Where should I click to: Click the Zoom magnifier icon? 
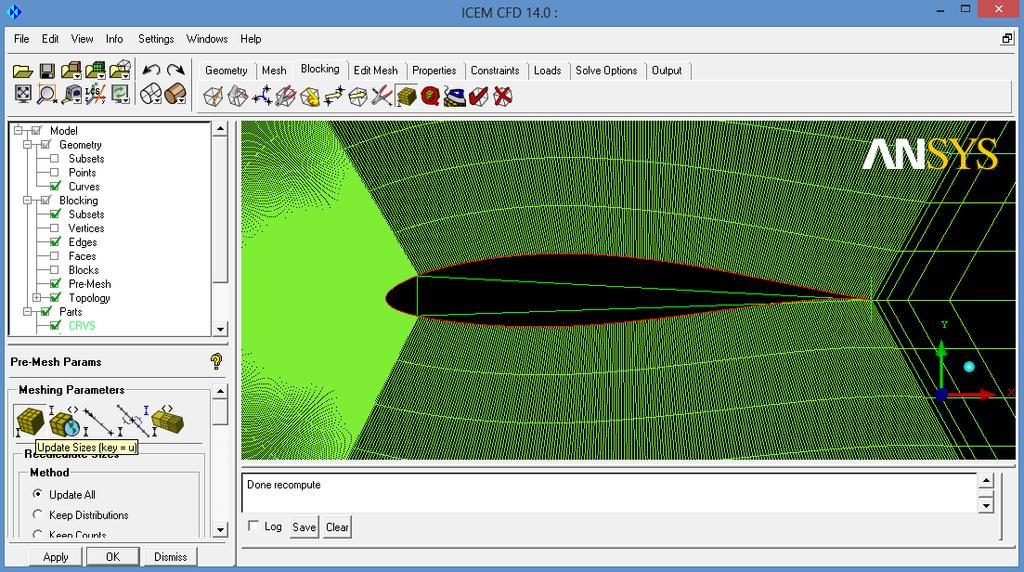pos(47,95)
